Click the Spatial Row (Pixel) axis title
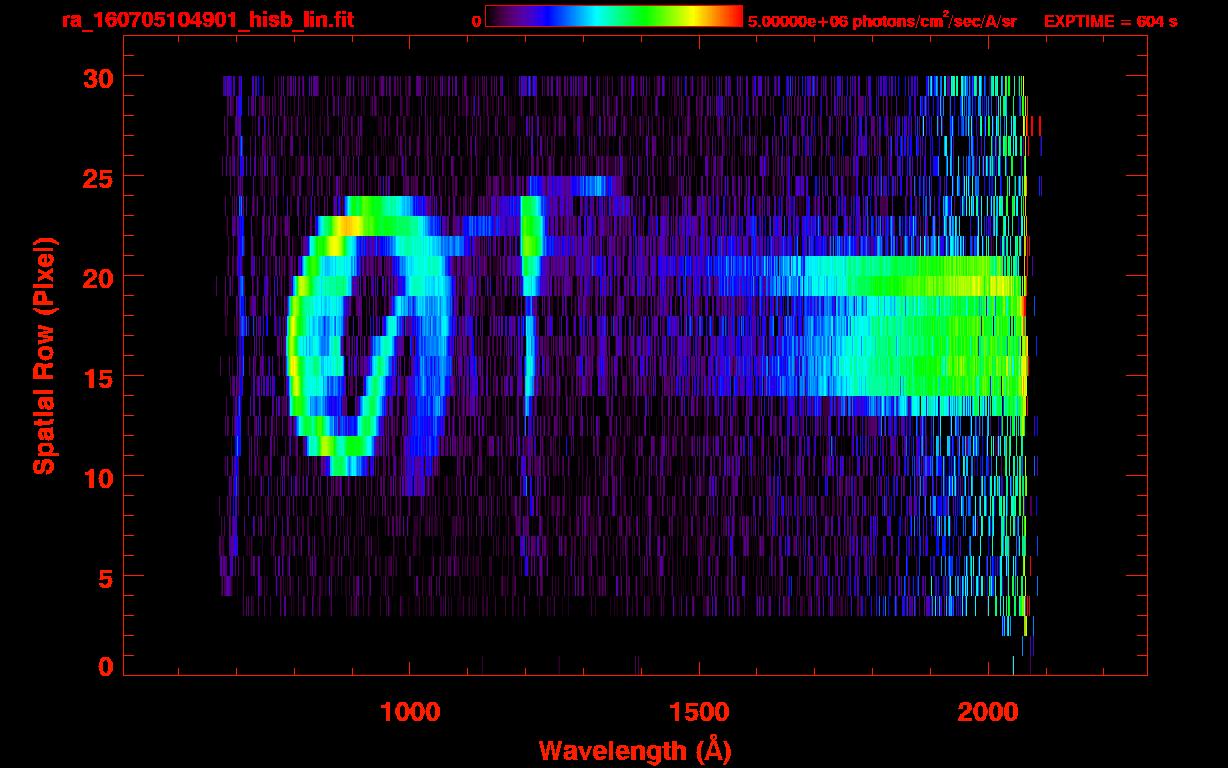The height and width of the screenshot is (768, 1228). coord(43,355)
